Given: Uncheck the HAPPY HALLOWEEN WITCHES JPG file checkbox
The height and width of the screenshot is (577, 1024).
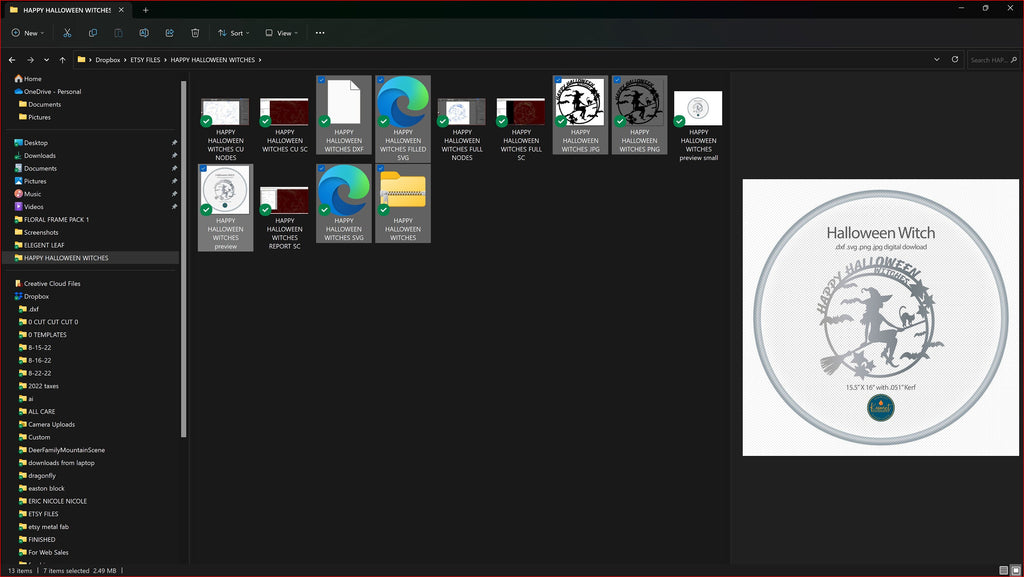Looking at the screenshot, I should [558, 80].
